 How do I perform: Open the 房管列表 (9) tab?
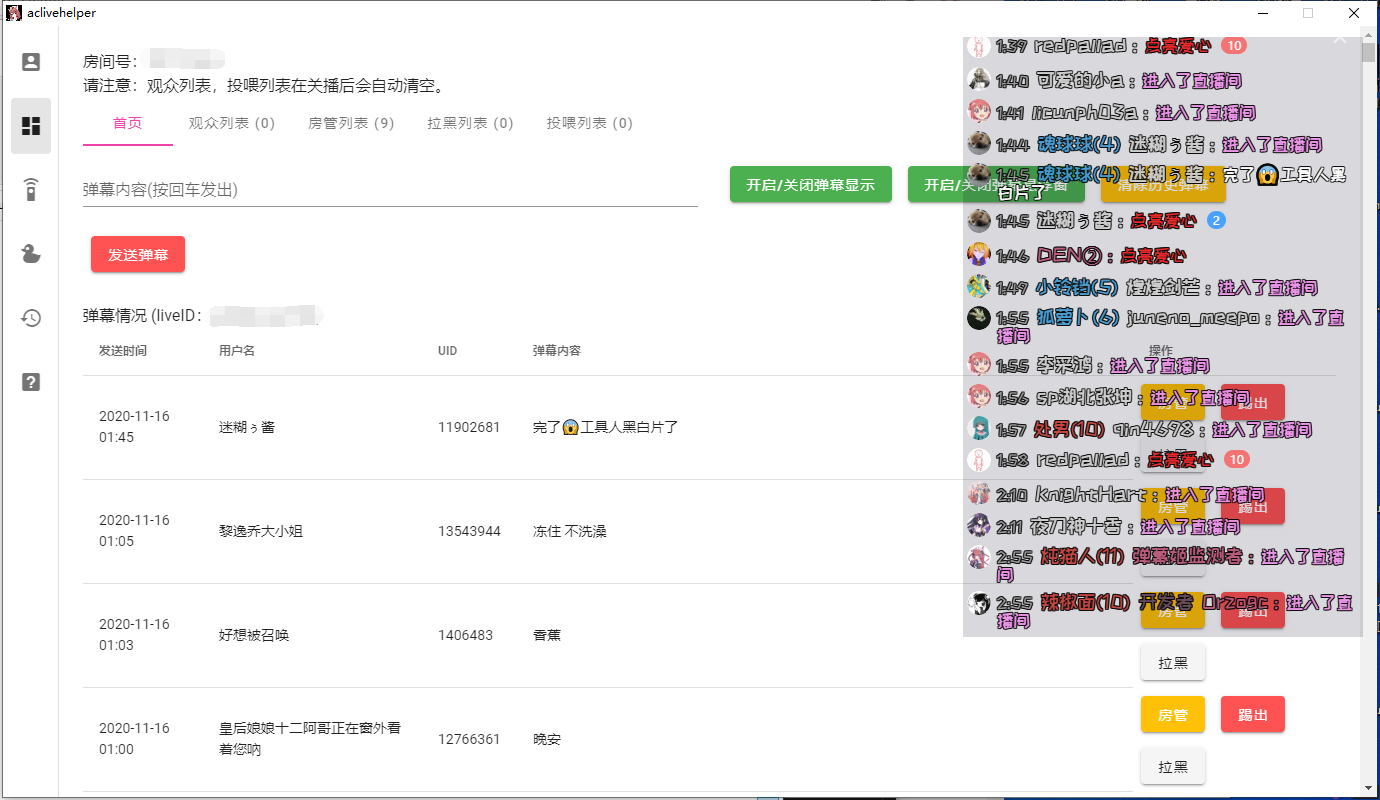[x=351, y=123]
